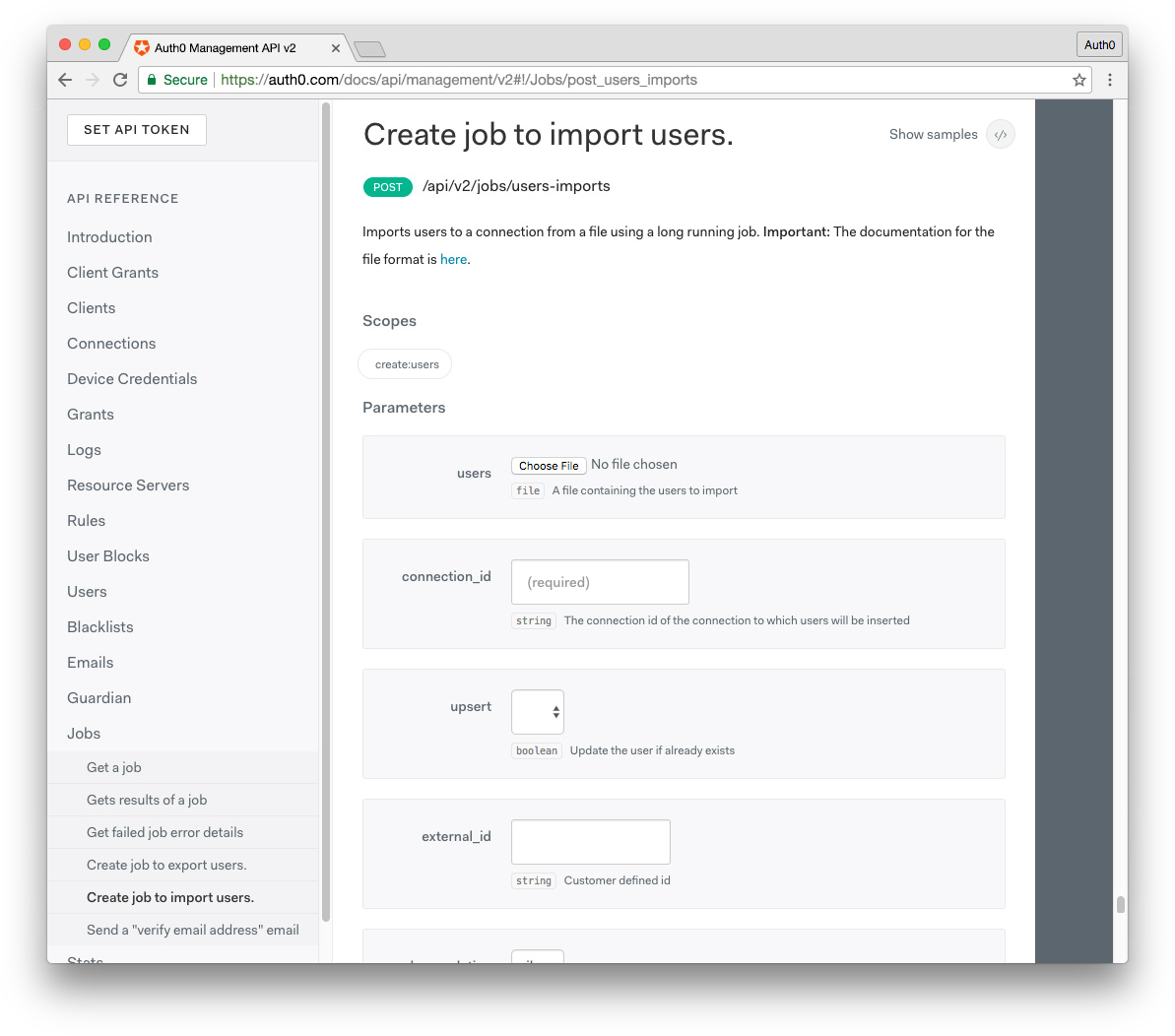The width and height of the screenshot is (1175, 1036).
Task: Open Grants section
Action: point(90,415)
